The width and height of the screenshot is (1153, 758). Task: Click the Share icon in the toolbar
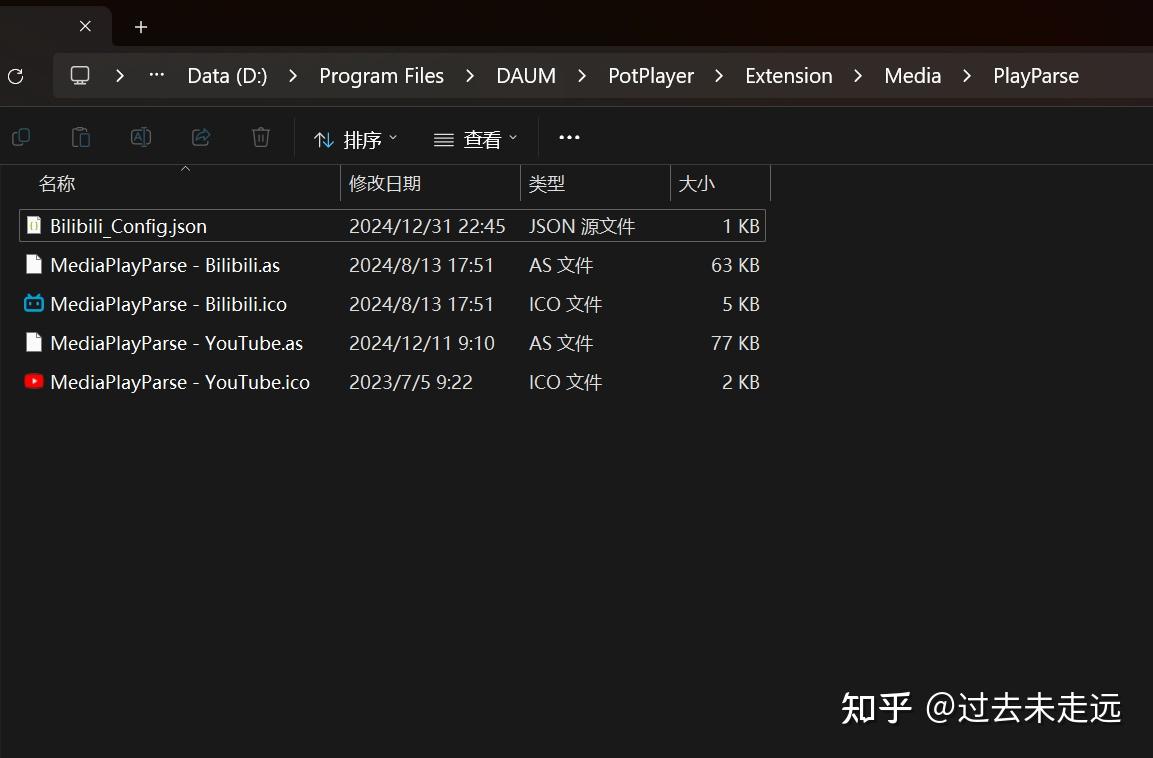point(201,137)
